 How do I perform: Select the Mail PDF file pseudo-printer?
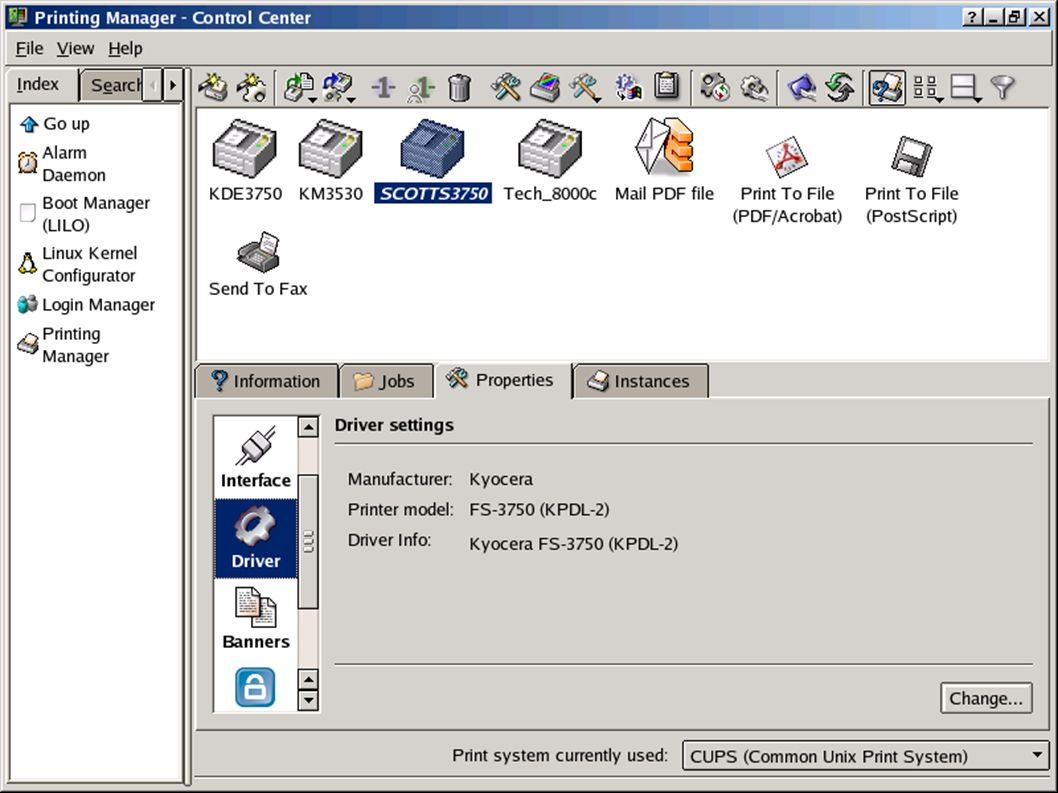click(x=664, y=161)
